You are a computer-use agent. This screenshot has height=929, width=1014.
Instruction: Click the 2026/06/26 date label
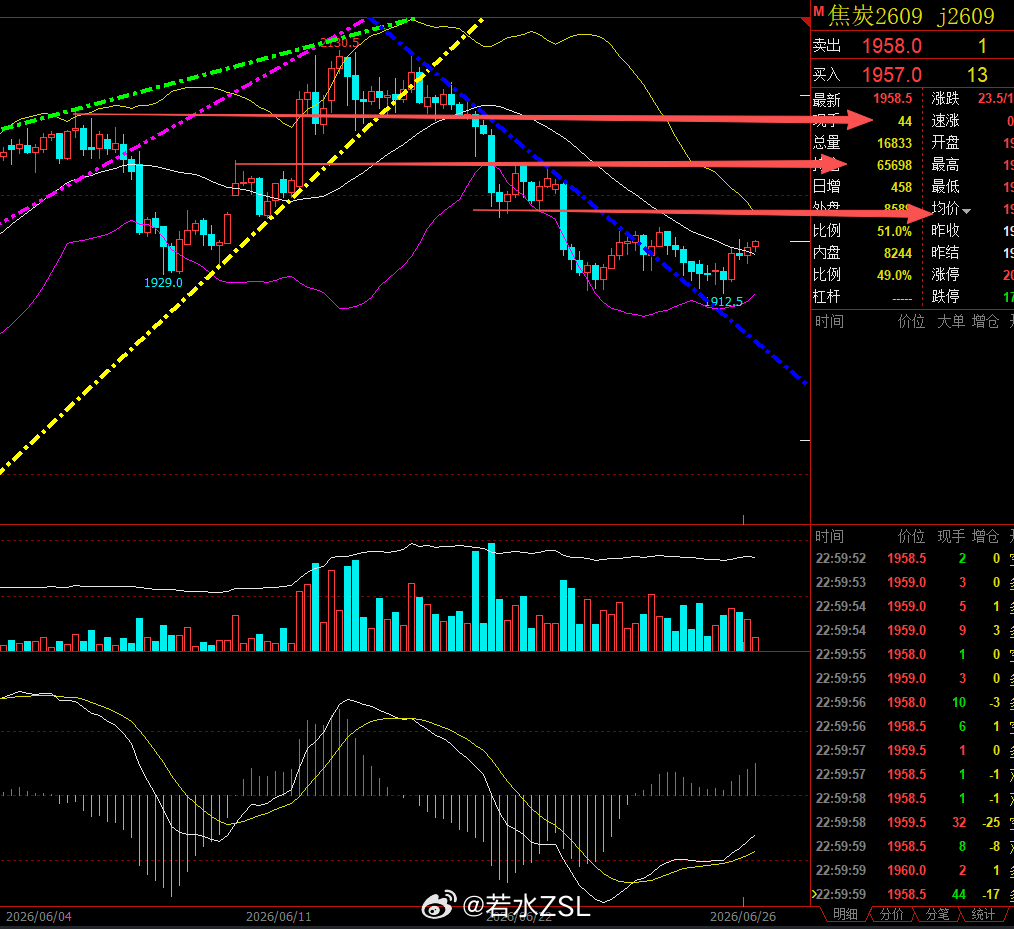pos(742,917)
